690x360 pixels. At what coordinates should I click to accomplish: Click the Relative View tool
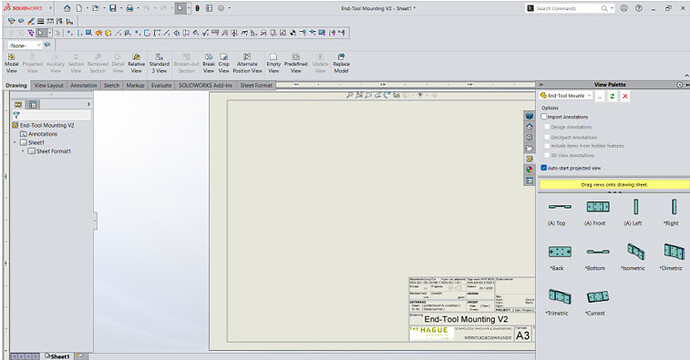(136, 63)
